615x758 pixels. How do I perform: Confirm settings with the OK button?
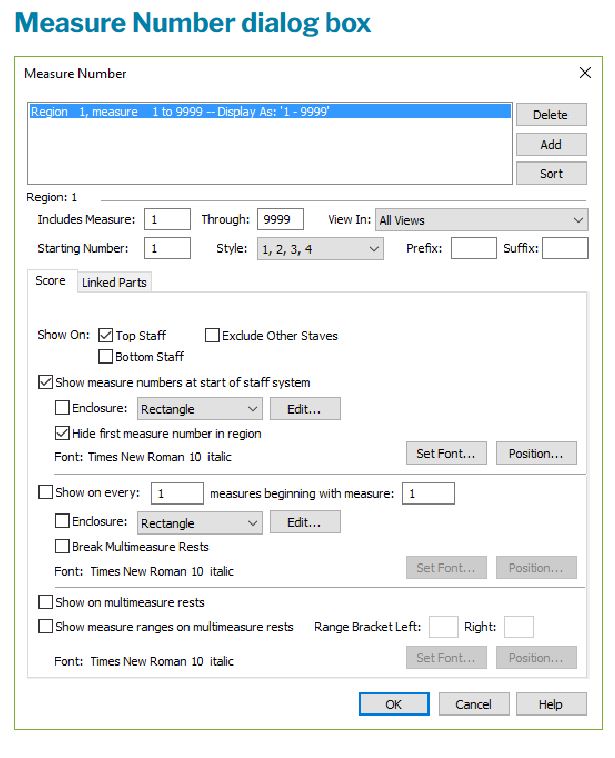pos(393,704)
